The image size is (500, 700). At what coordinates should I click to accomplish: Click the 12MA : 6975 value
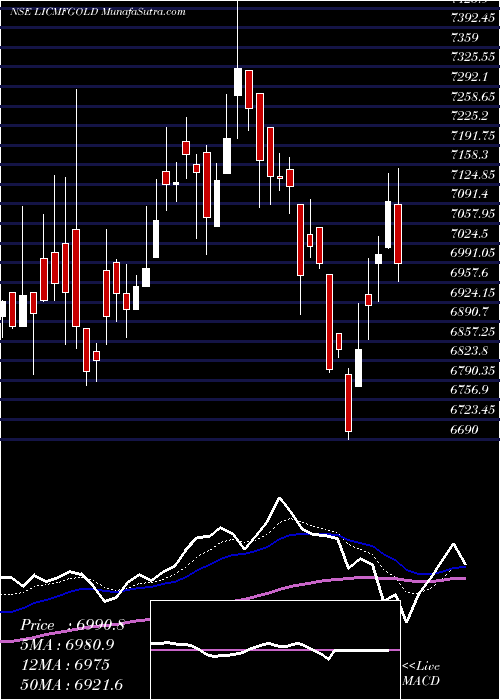click(65, 665)
